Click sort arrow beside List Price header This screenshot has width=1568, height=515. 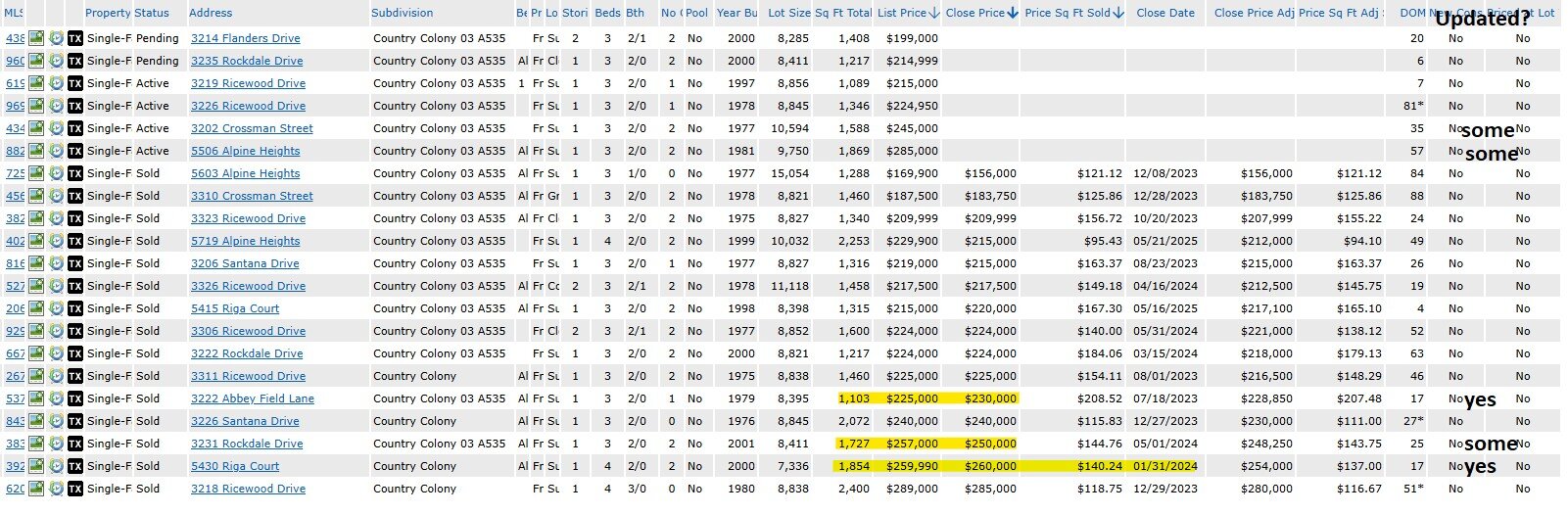(934, 14)
